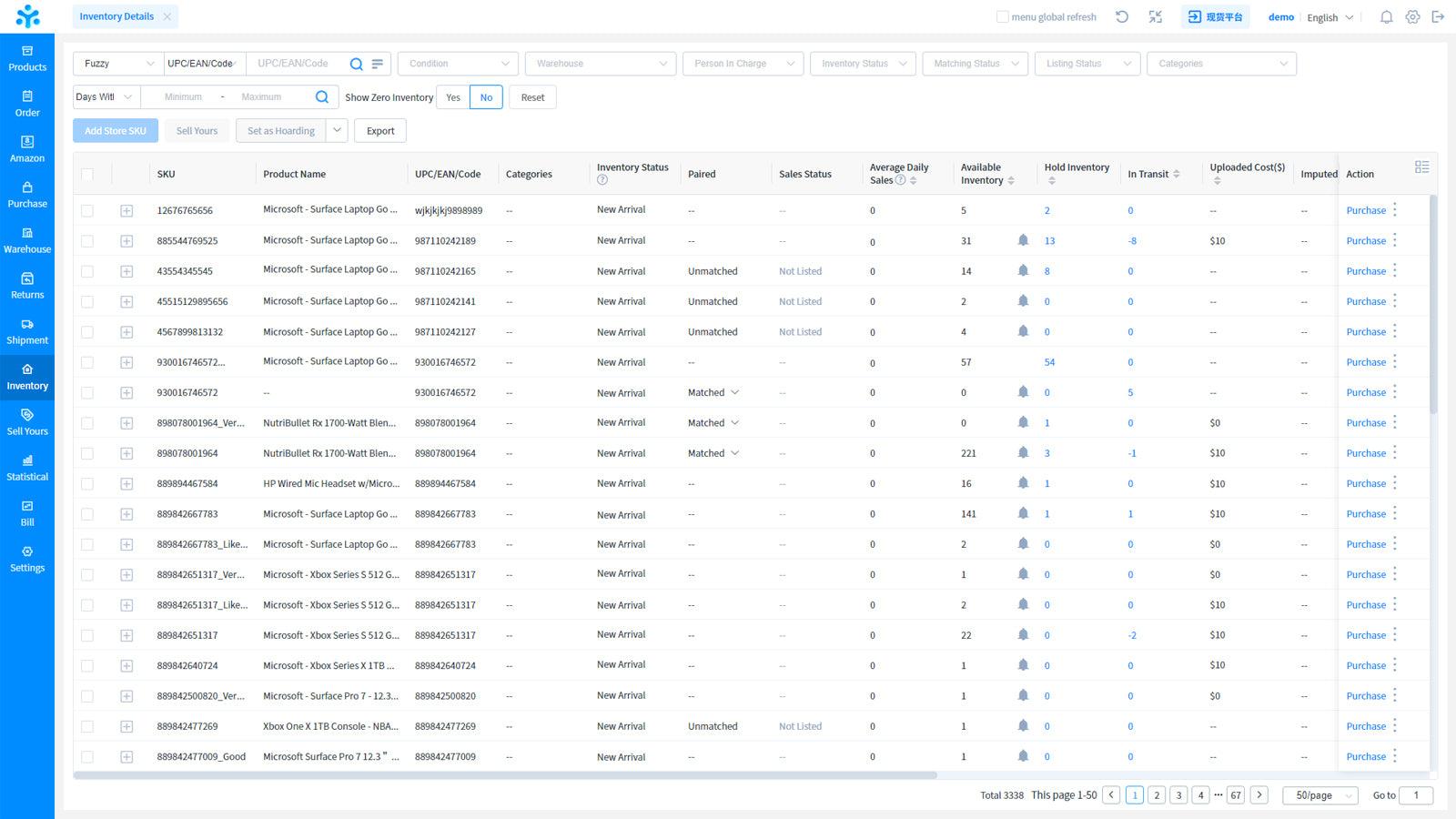Click the search magnifier icon beside UPC/EAN/Code
The width and height of the screenshot is (1456, 819).
tap(357, 64)
